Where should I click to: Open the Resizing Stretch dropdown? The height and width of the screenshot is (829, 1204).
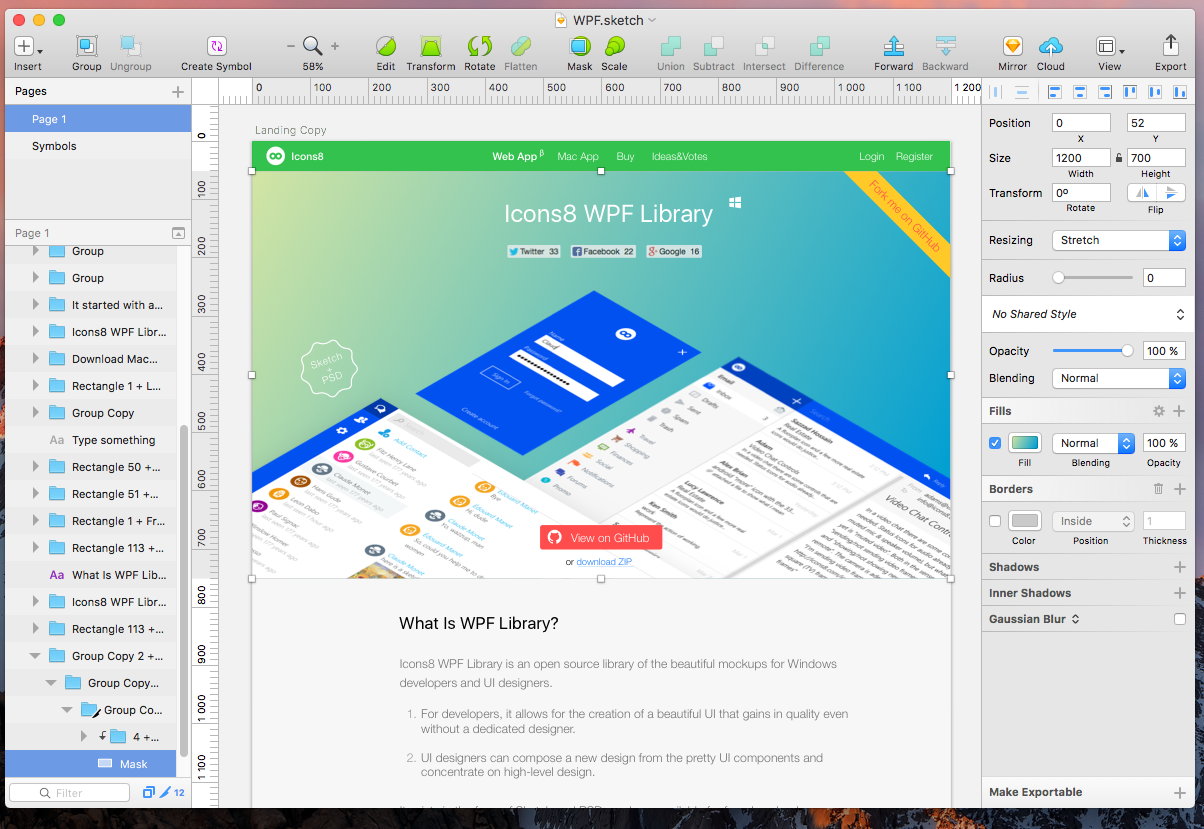click(x=1119, y=240)
